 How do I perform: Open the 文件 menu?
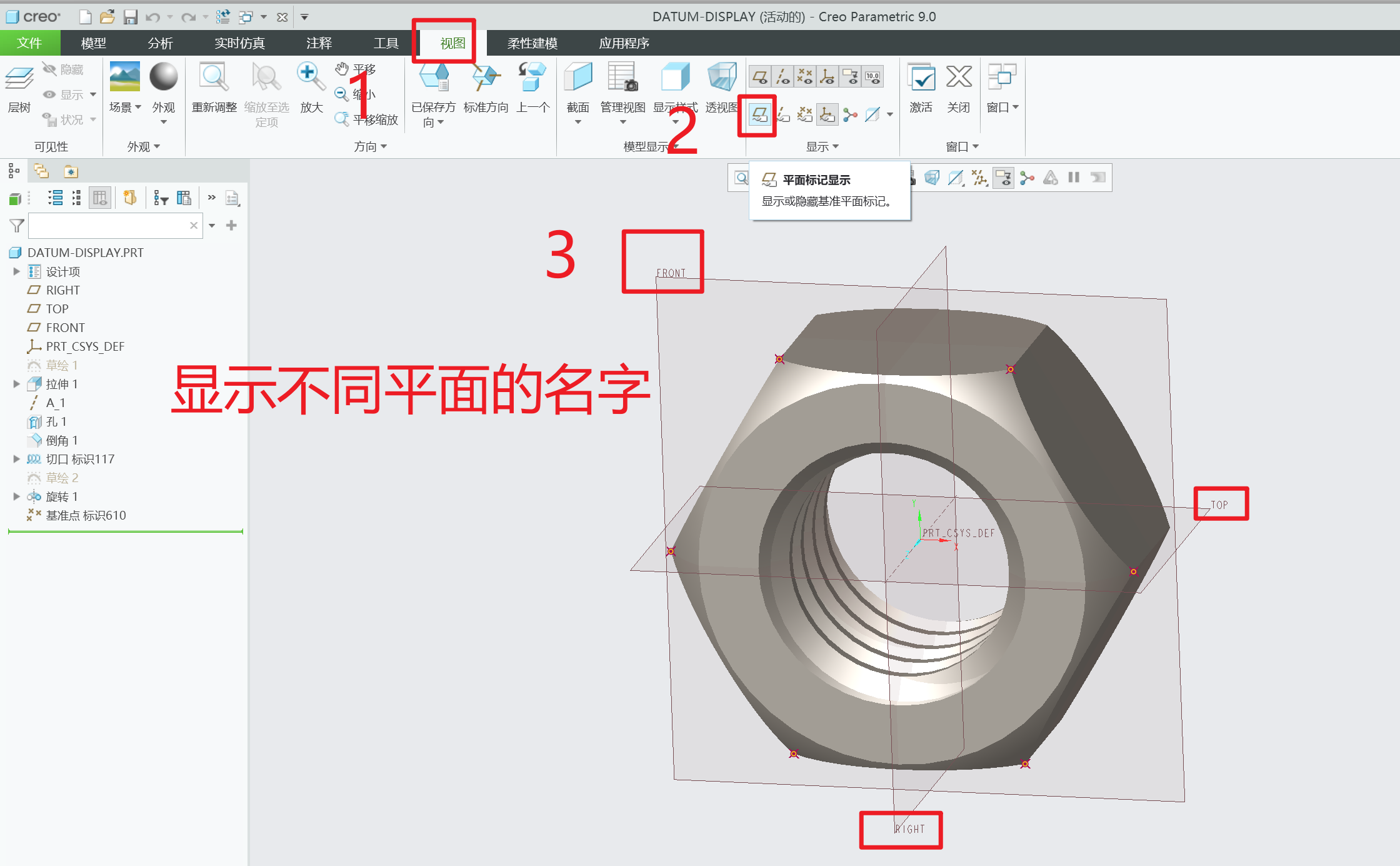[x=29, y=43]
